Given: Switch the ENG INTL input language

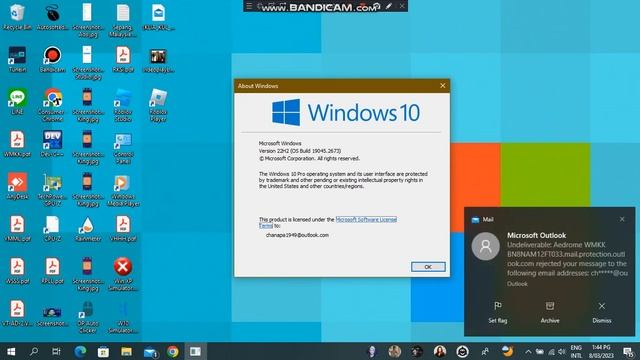Looking at the screenshot, I should click(576, 351).
